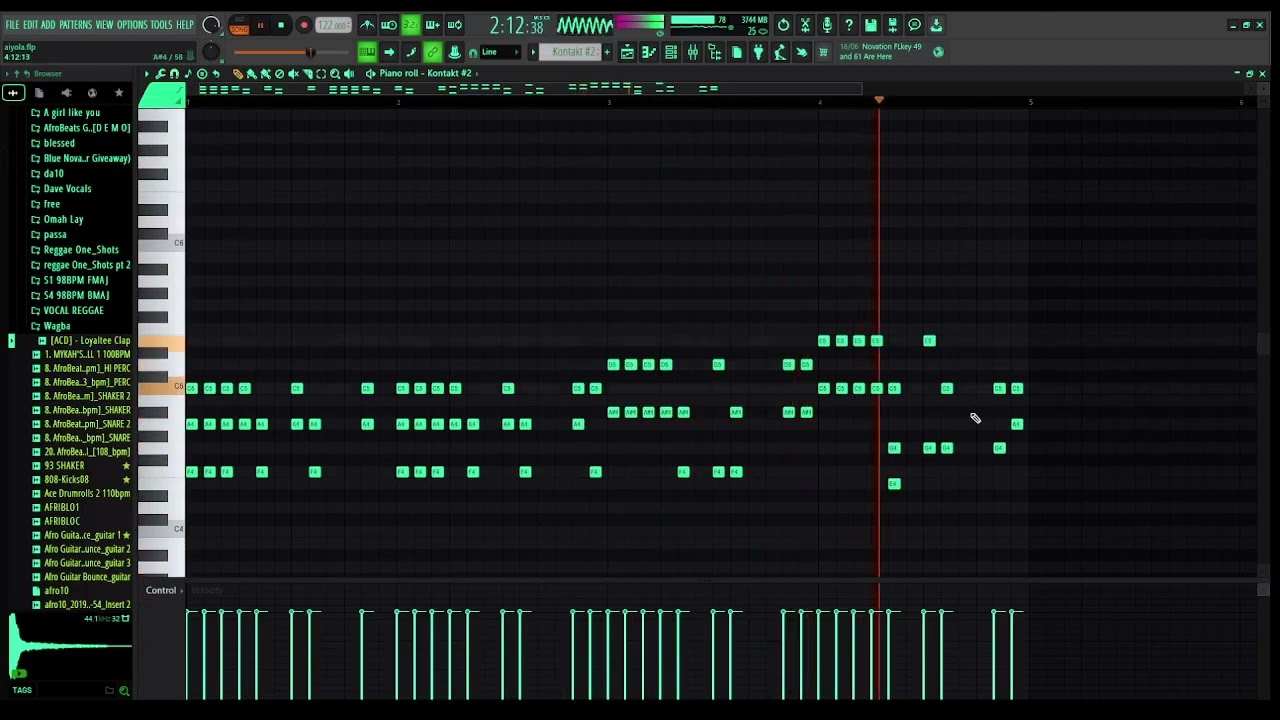
Task: Open the link/multilink controllers button
Action: point(433,52)
